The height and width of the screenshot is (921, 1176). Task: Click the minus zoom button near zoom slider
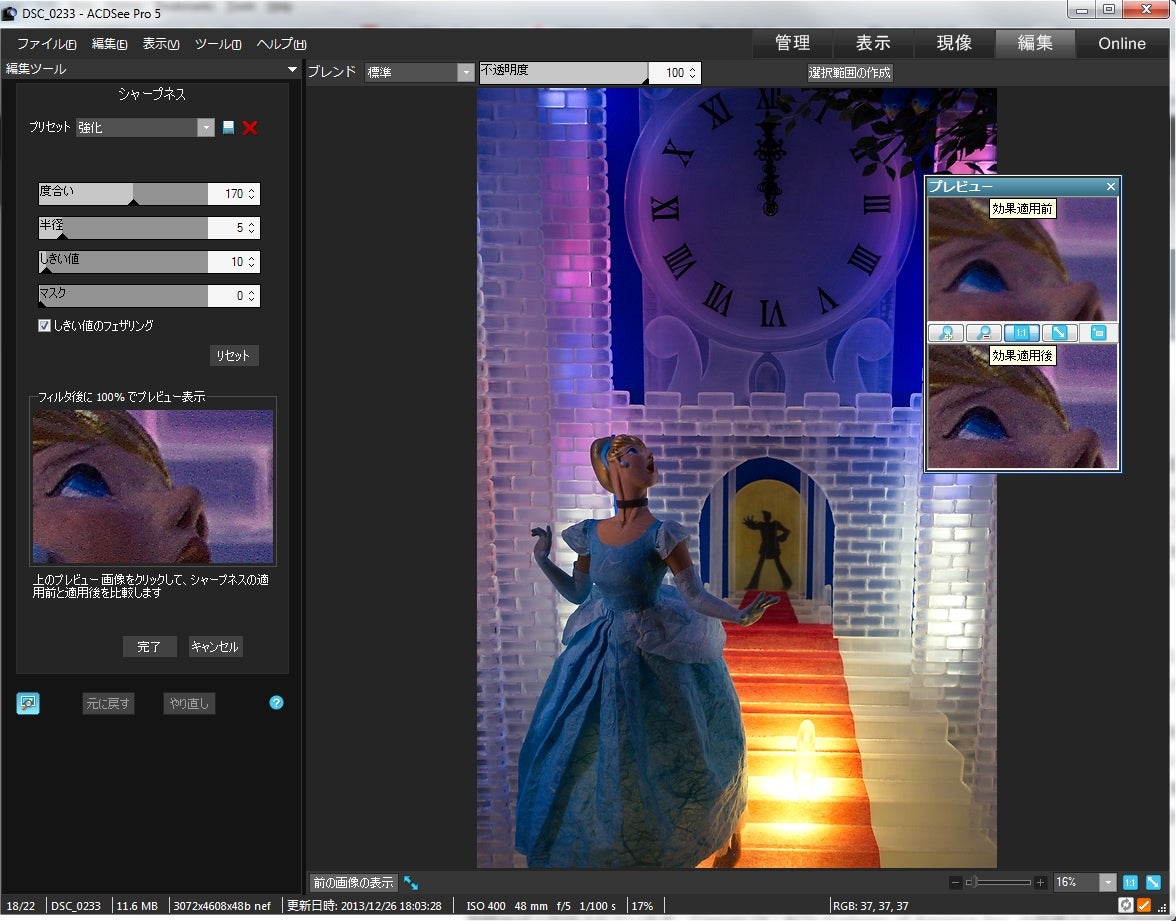point(955,883)
